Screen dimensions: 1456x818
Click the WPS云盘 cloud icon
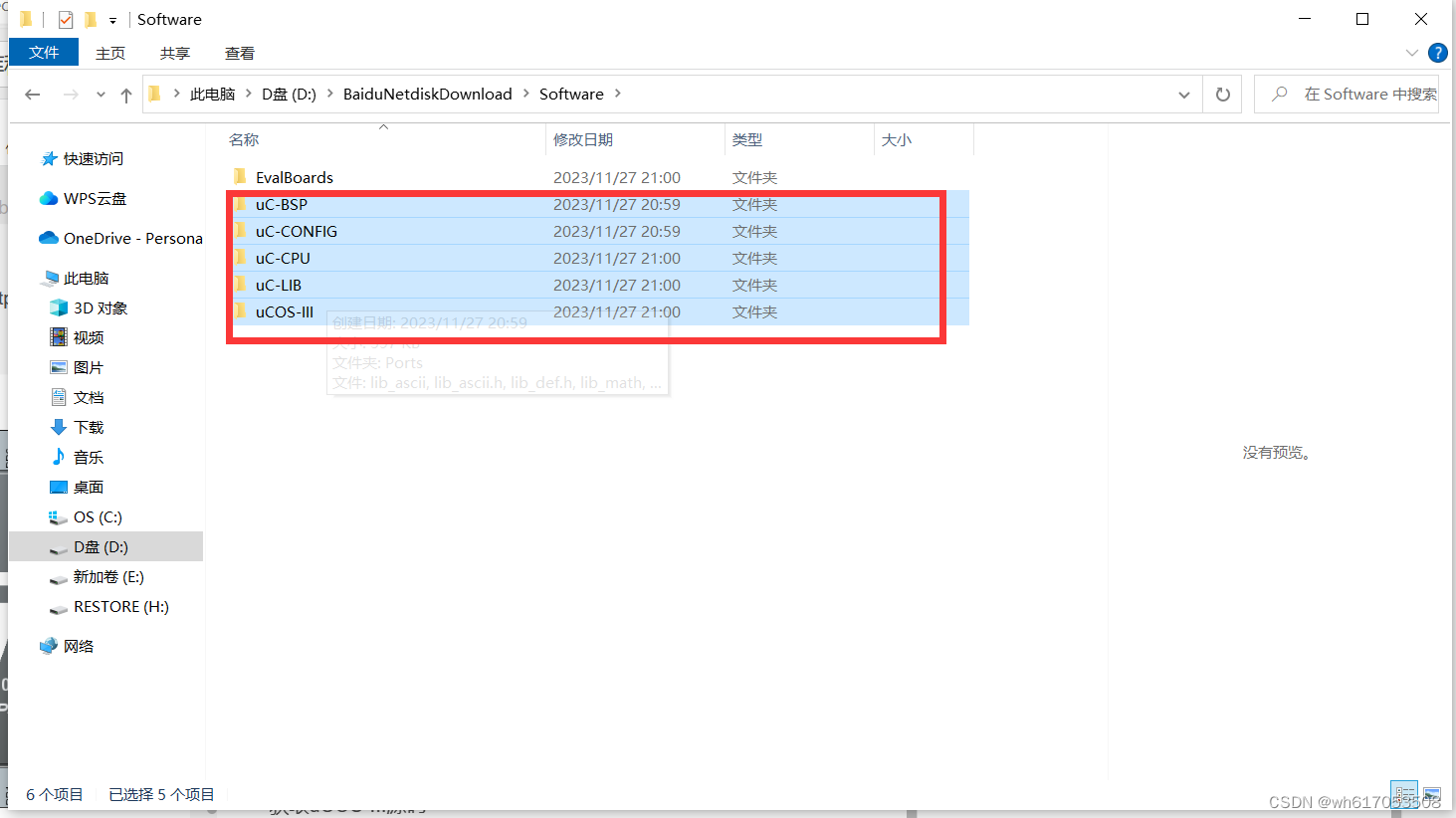click(49, 198)
